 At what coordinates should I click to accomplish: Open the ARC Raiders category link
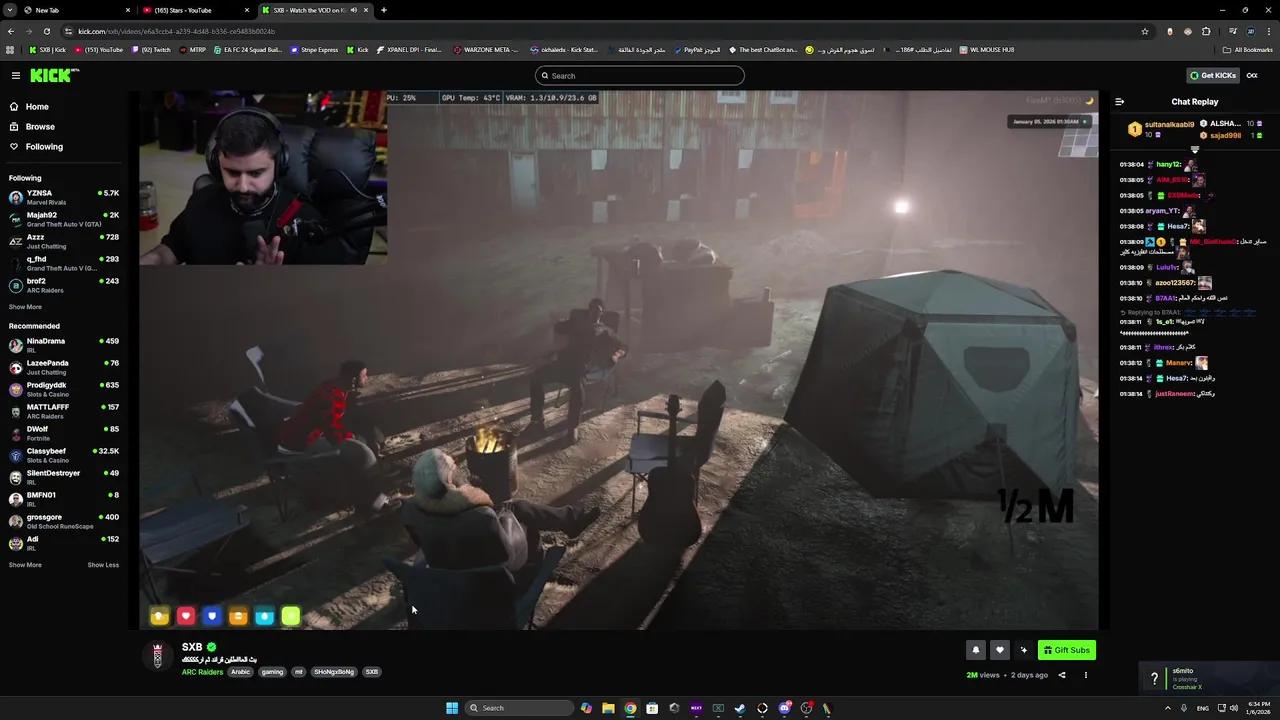(202, 671)
